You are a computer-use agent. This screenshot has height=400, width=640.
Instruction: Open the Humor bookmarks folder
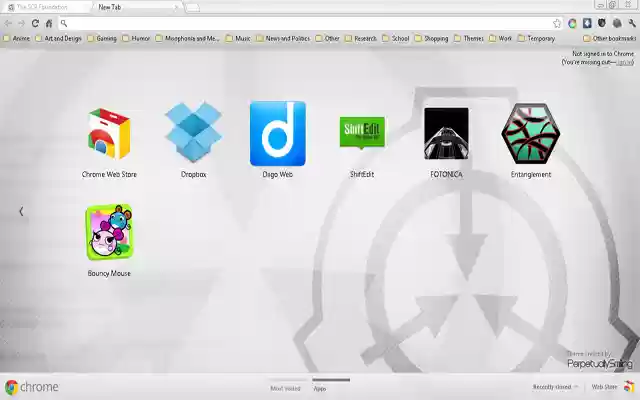point(136,38)
